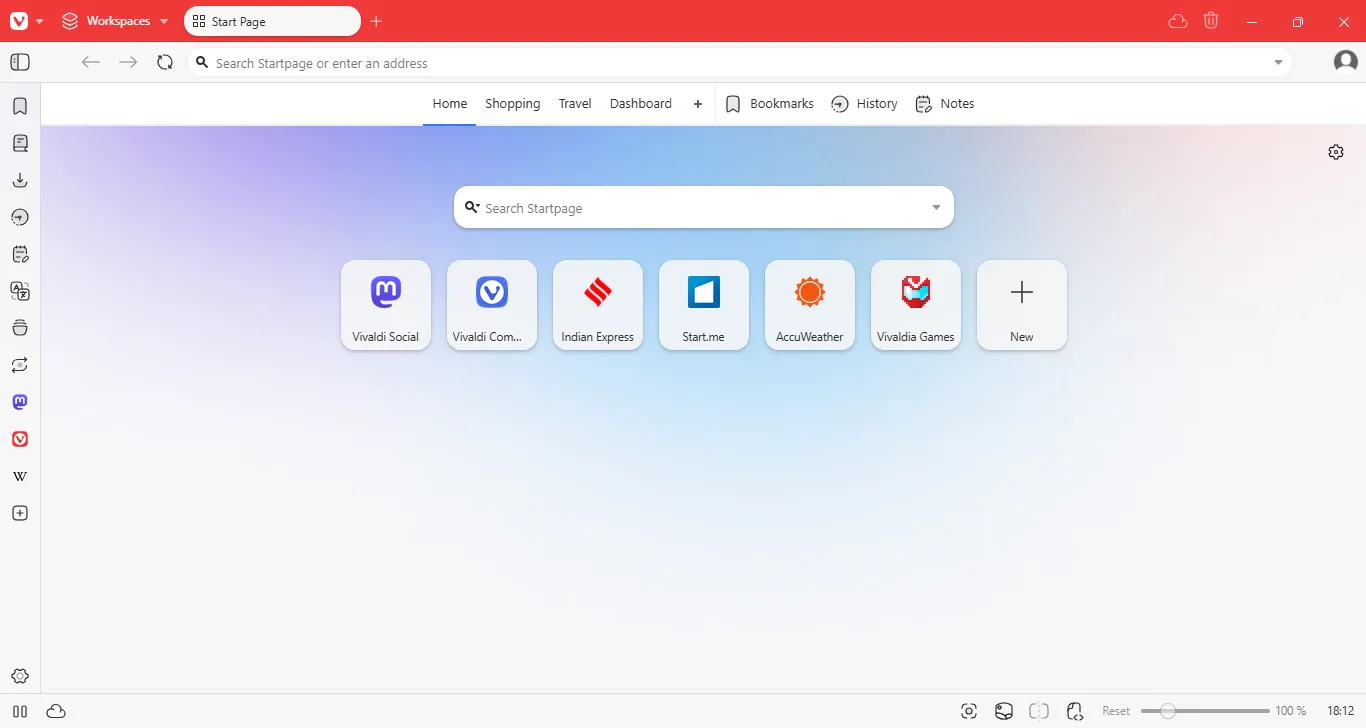Screen dimensions: 1366x728
Task: Add a new web panel with the plus icon
Action: (19, 513)
